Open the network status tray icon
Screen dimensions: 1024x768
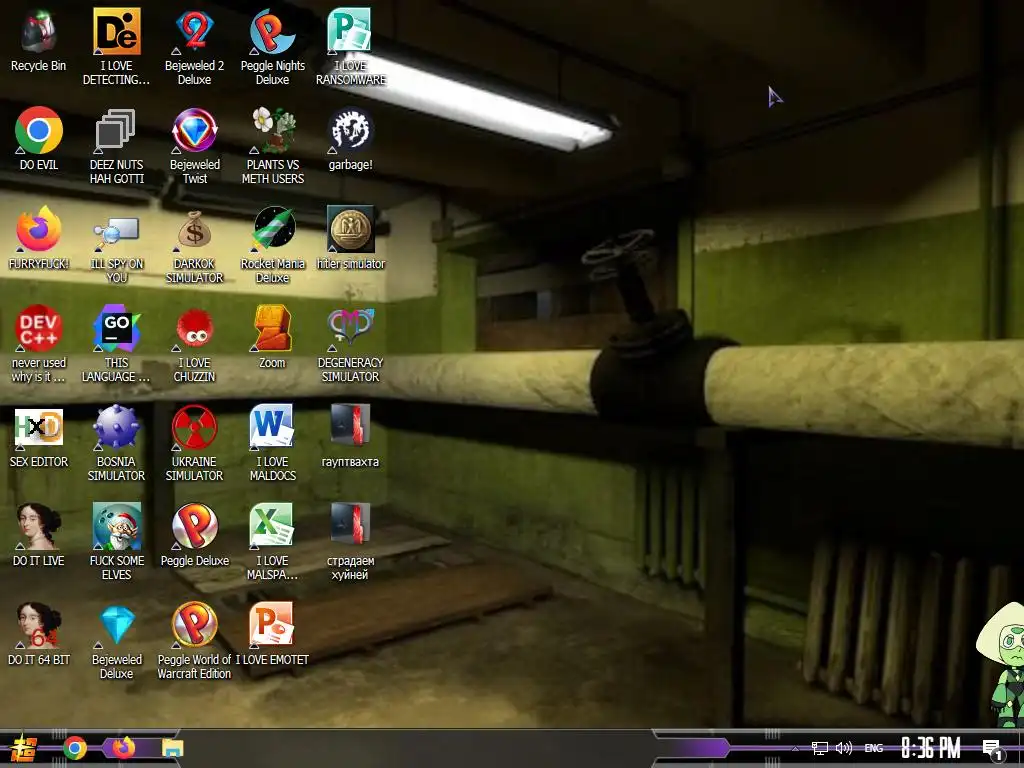coord(820,748)
